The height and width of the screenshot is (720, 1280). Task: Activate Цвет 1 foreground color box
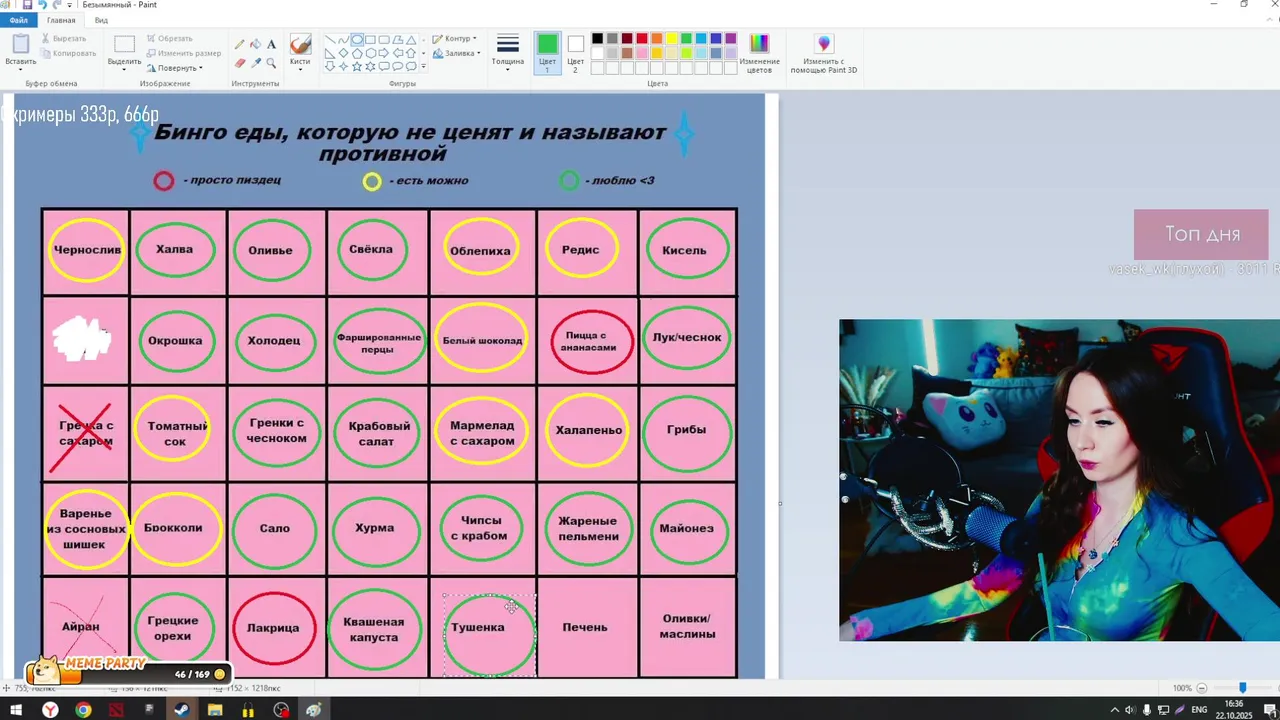pyautogui.click(x=547, y=53)
